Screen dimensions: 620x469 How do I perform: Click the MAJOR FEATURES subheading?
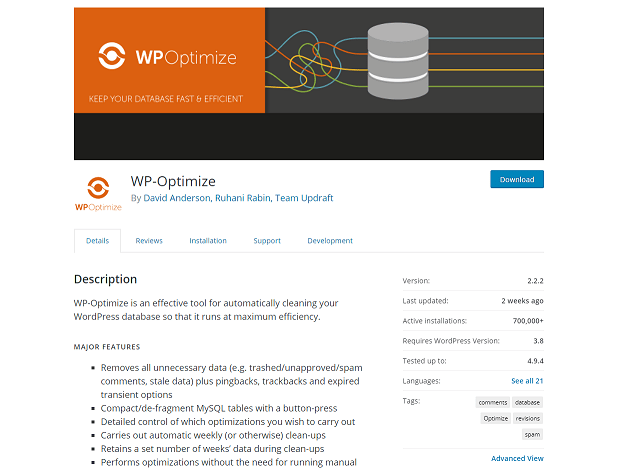pyautogui.click(x=107, y=347)
